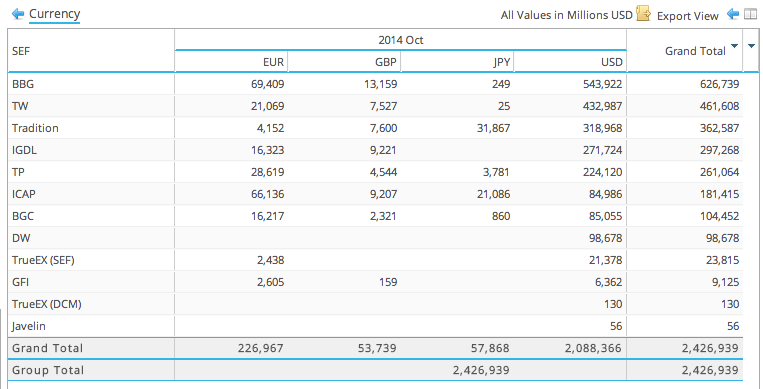The image size is (763, 389).
Task: Click the blue arrow next to Export View
Action: pos(733,14)
